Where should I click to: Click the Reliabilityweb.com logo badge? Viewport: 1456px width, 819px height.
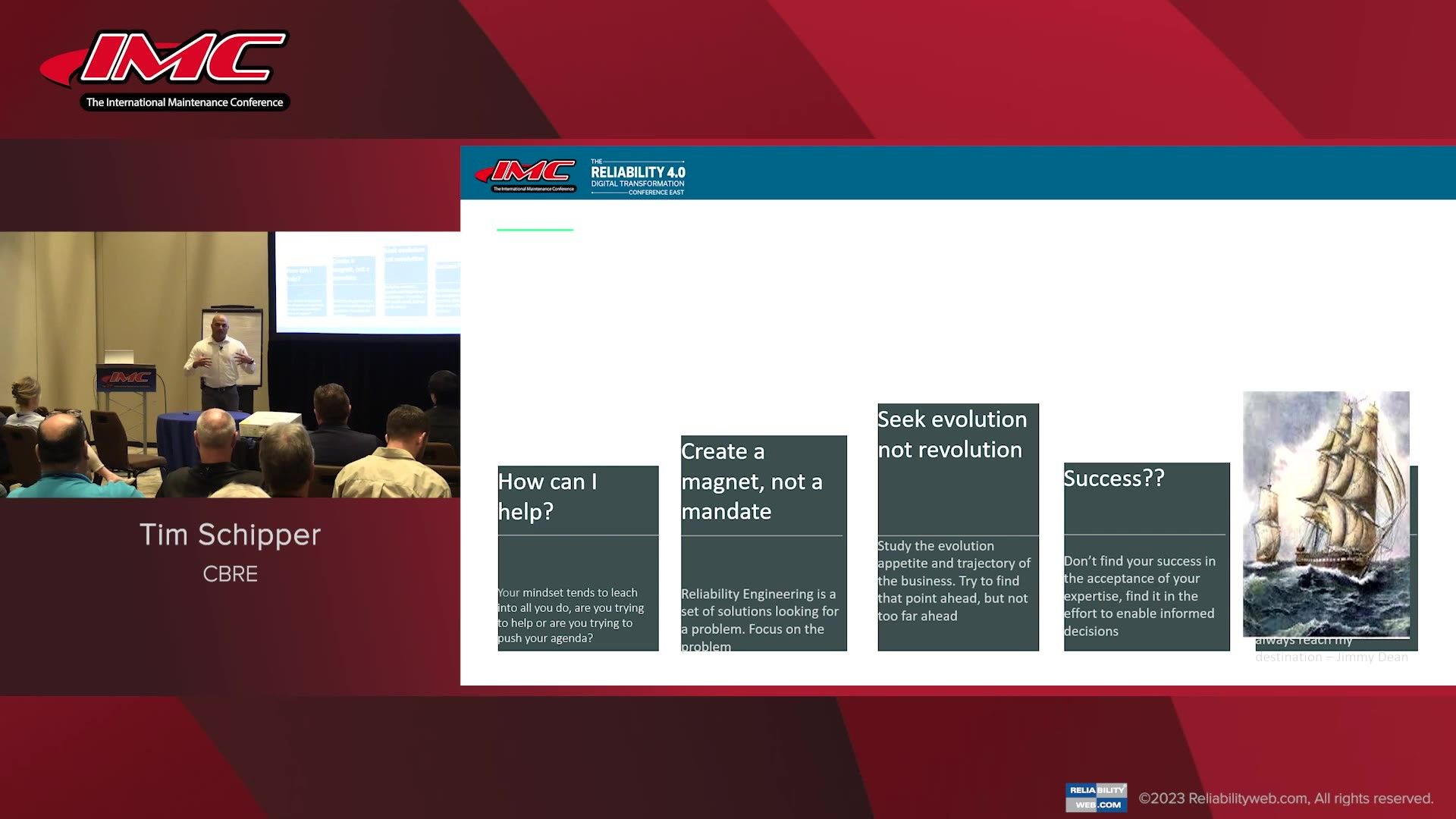coord(1096,797)
